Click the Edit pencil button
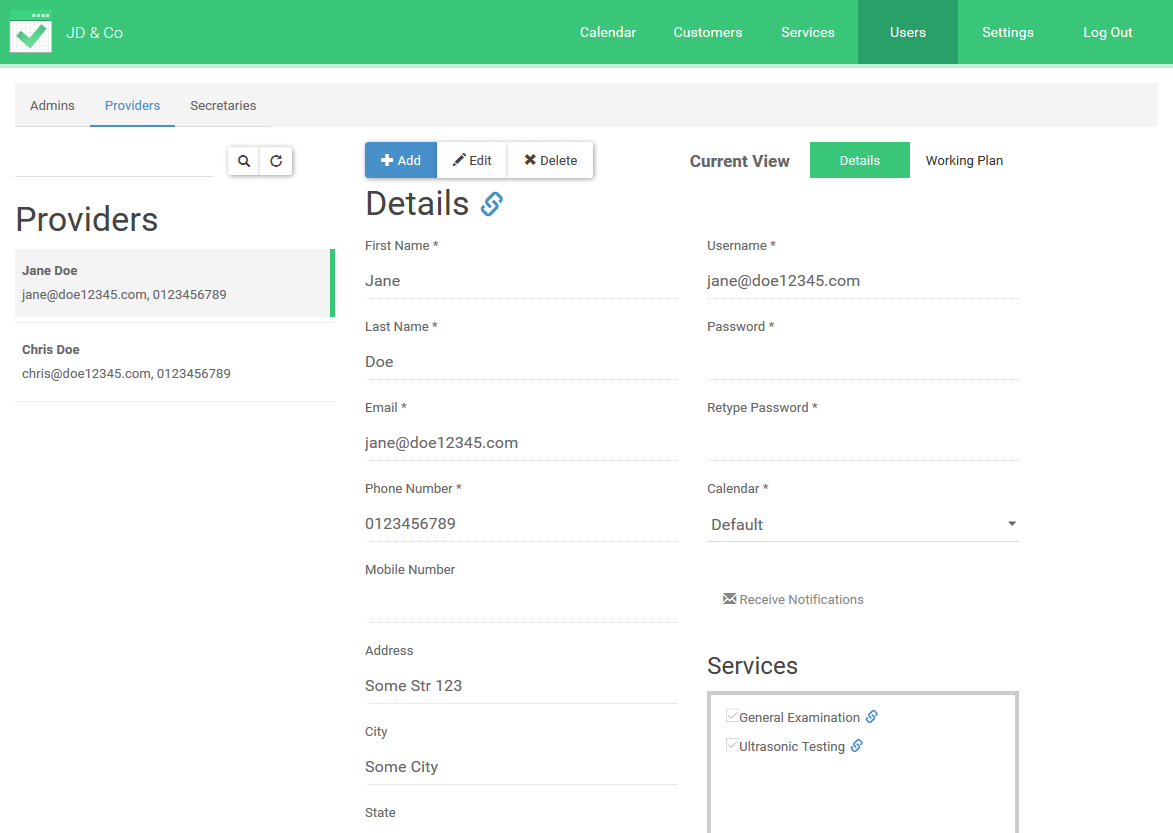The image size is (1173, 833). click(x=472, y=160)
